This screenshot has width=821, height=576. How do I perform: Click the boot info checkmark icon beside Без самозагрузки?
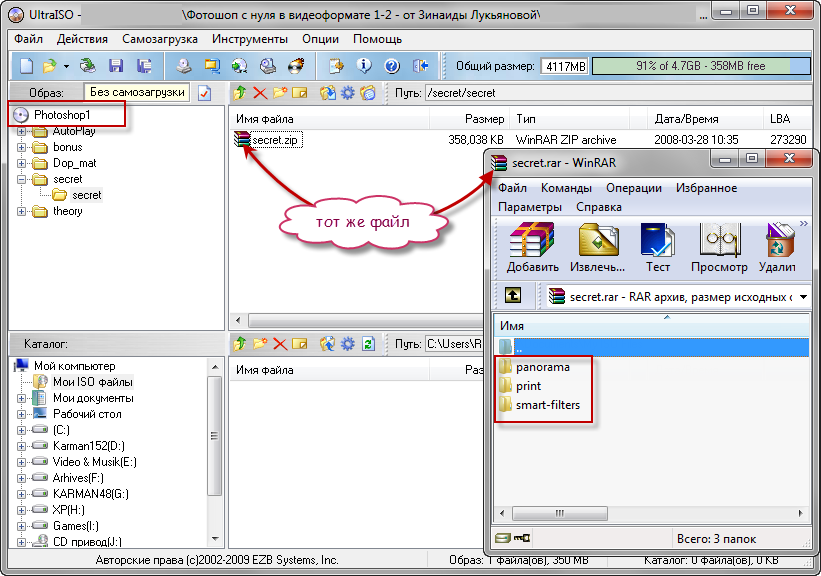pos(205,93)
